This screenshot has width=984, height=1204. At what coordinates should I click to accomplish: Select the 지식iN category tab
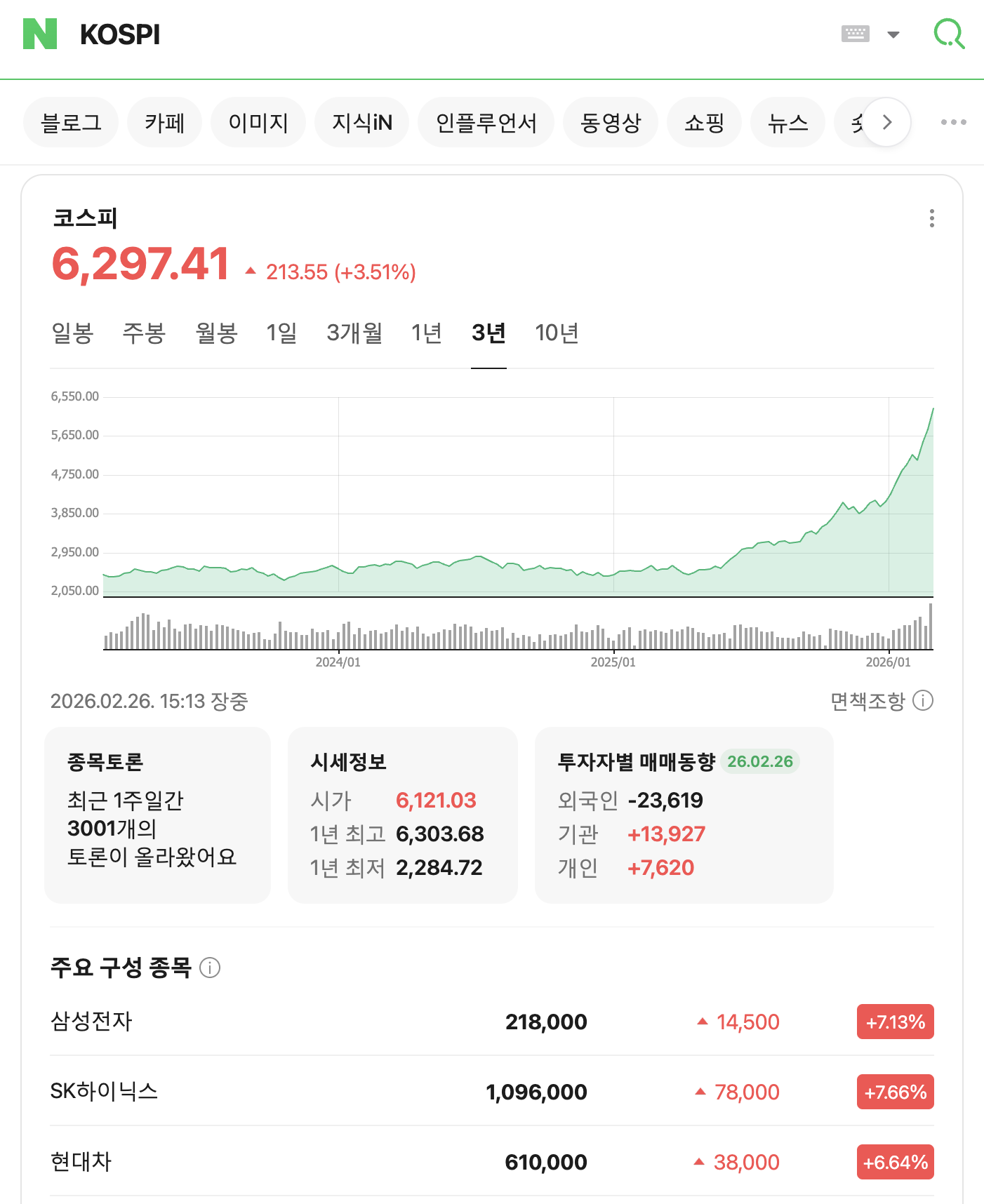tap(361, 122)
